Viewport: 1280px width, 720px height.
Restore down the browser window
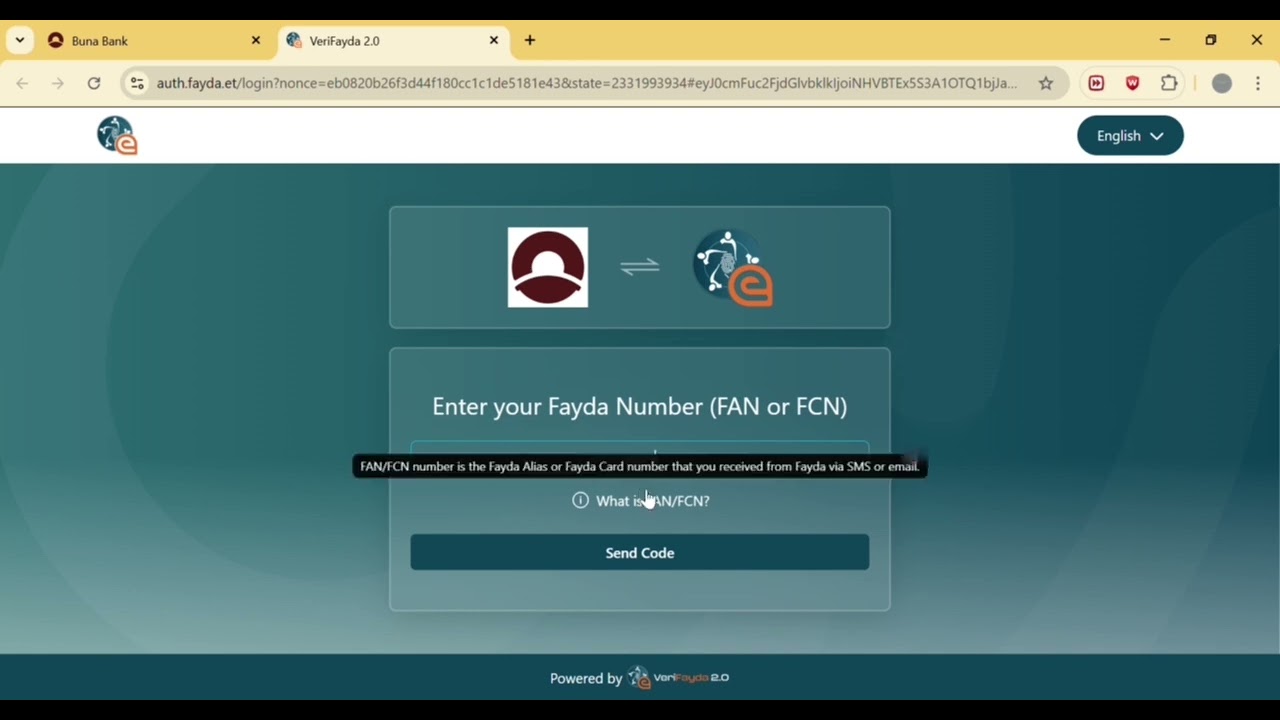click(1211, 41)
